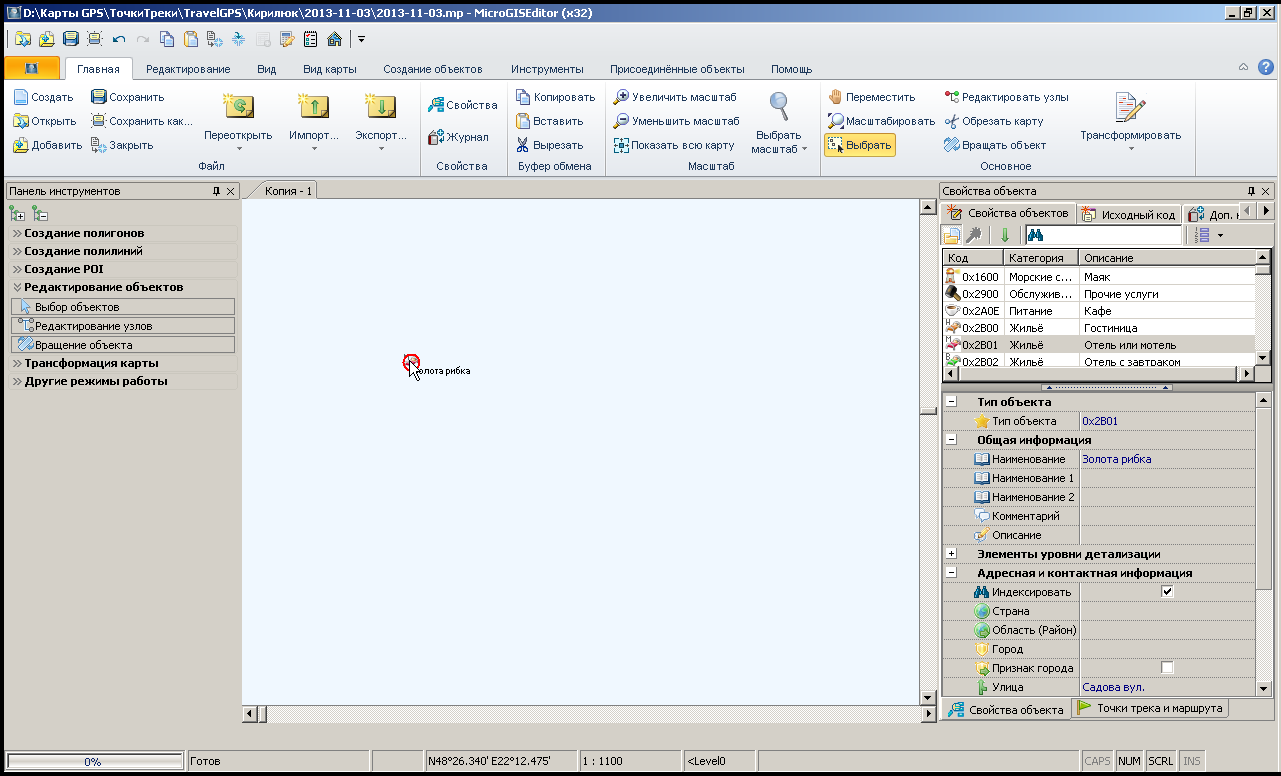
Task: Click the Export (Экспорт) ribbon icon
Action: 381,109
